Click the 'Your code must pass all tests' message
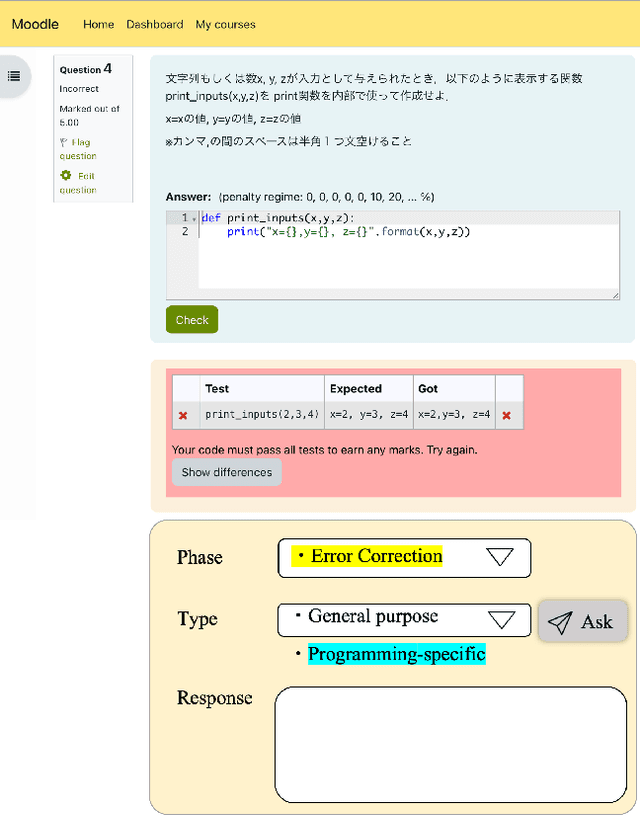640x816 pixels. pos(324,450)
